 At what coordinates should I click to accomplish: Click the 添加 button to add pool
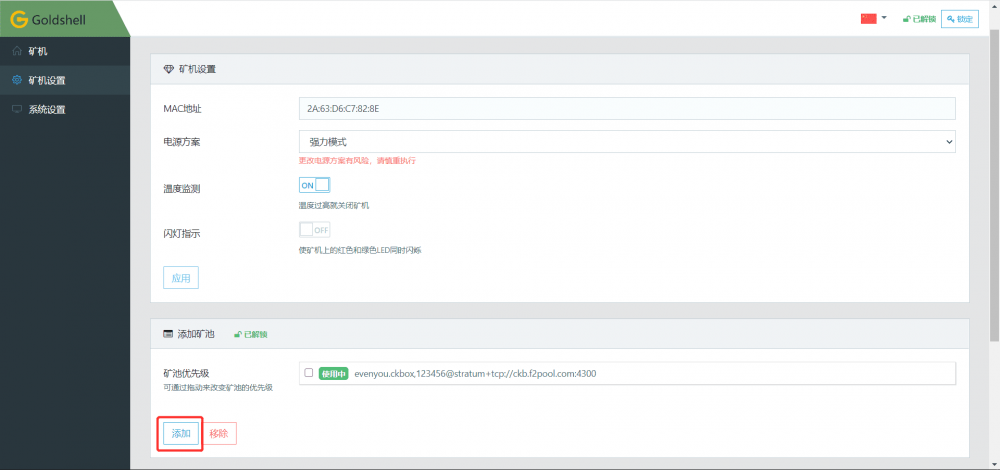(181, 433)
